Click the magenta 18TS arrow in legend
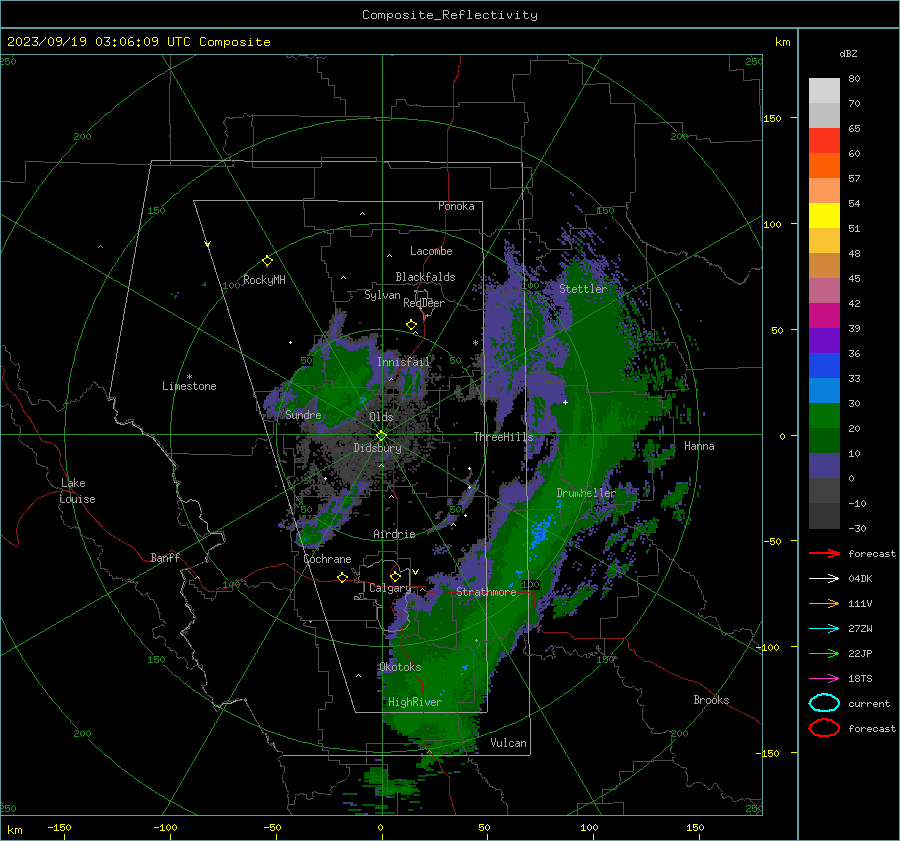 tap(824, 679)
